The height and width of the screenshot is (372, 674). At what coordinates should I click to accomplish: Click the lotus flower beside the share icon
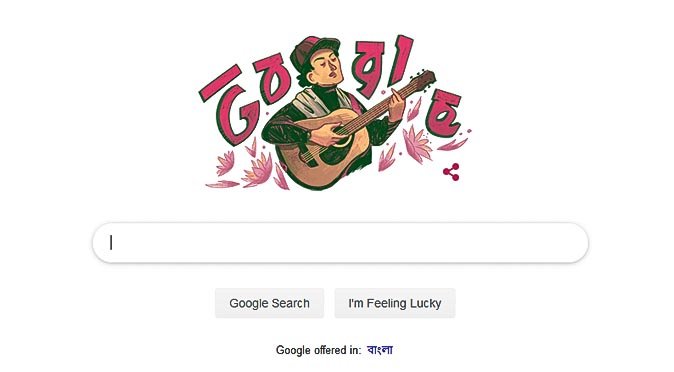point(417,143)
